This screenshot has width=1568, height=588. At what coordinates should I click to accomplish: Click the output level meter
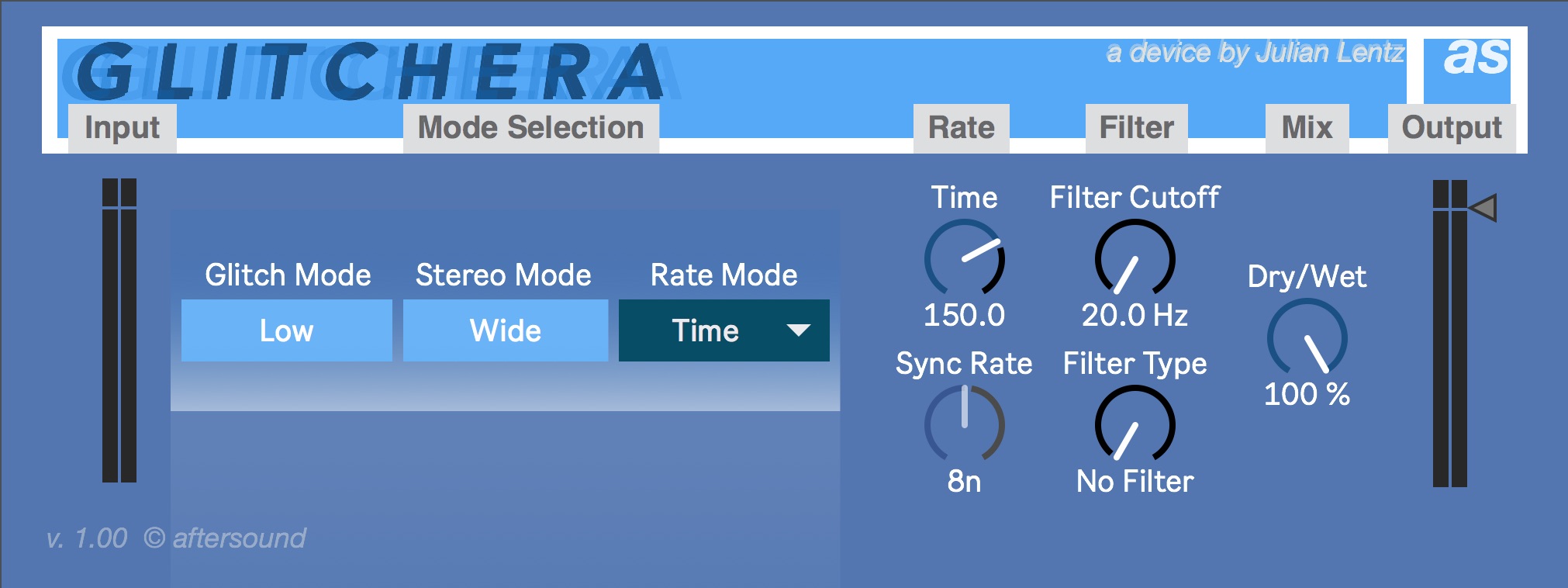pos(1449,334)
